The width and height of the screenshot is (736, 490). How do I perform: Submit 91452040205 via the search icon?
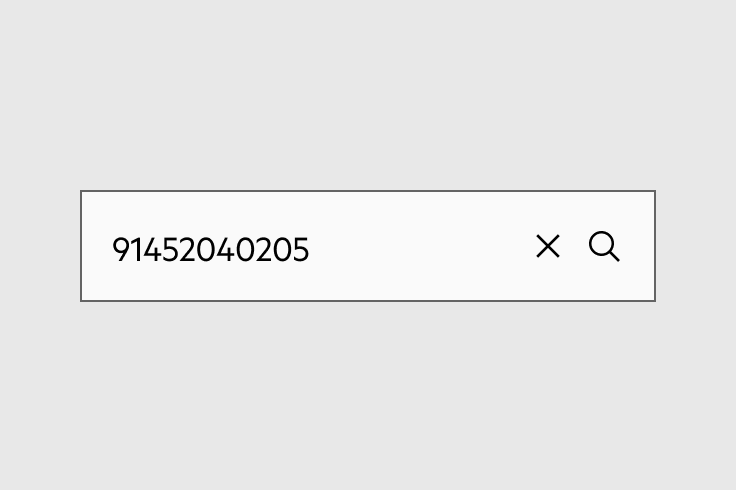pos(604,246)
